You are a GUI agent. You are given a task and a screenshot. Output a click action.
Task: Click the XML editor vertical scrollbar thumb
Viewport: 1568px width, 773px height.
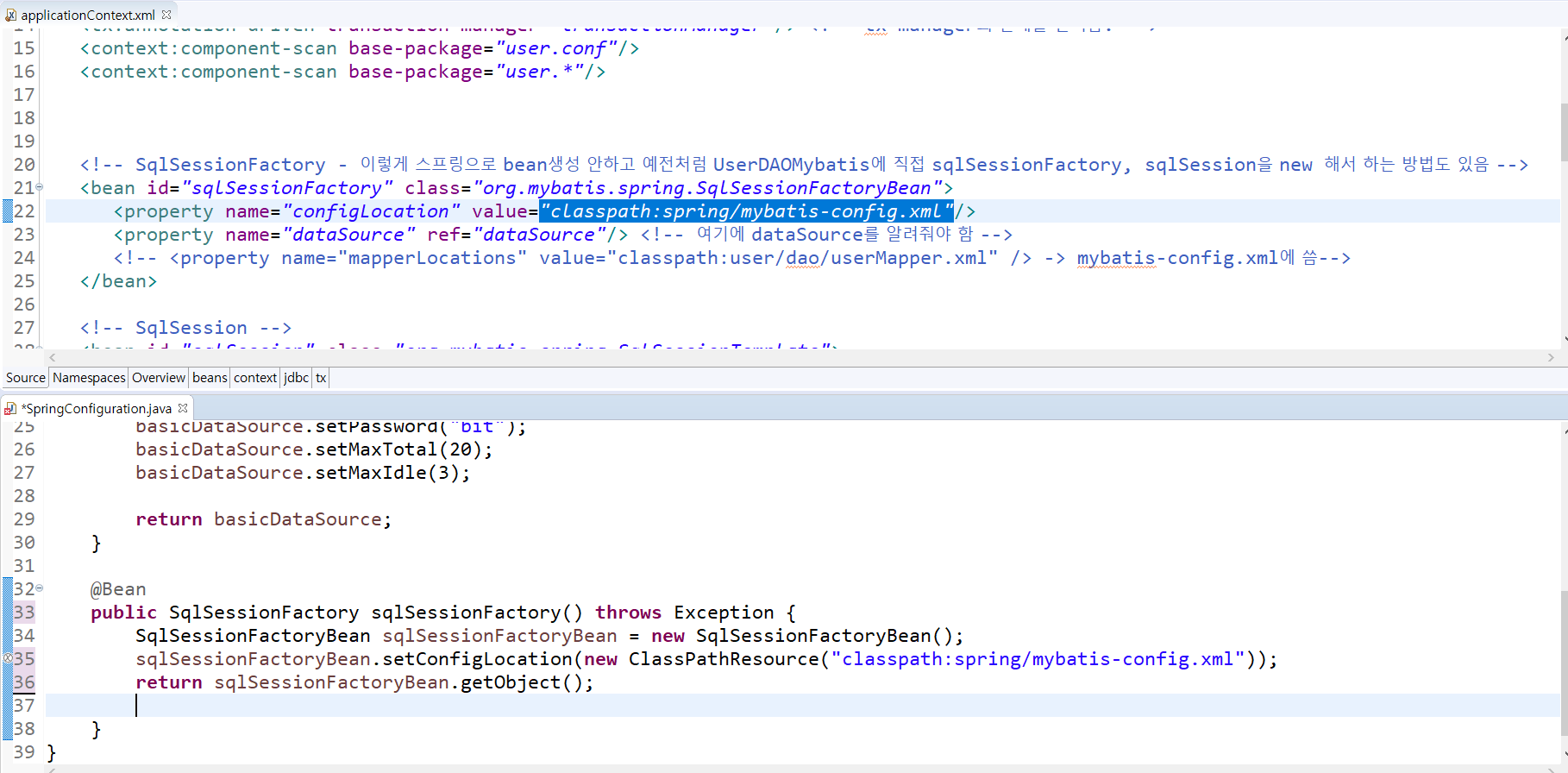[x=1564, y=132]
